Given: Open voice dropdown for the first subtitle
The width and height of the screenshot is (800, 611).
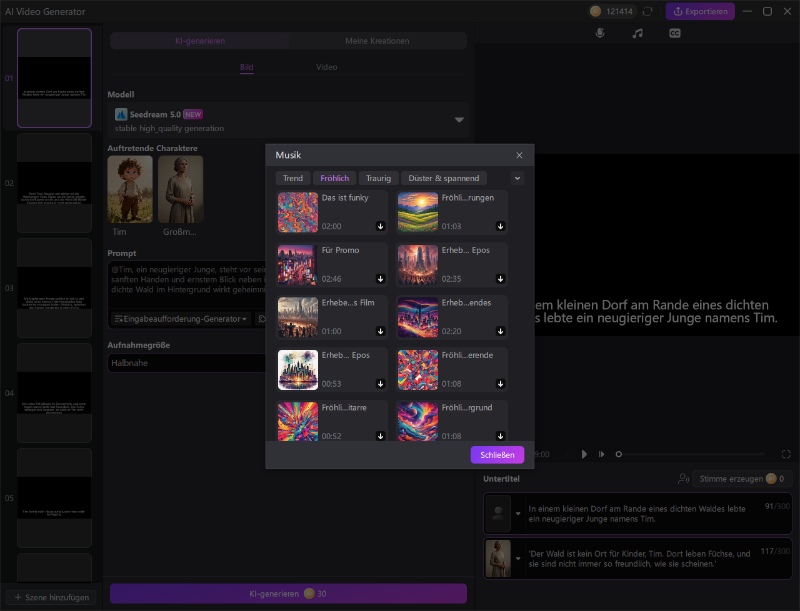Looking at the screenshot, I should (518, 514).
